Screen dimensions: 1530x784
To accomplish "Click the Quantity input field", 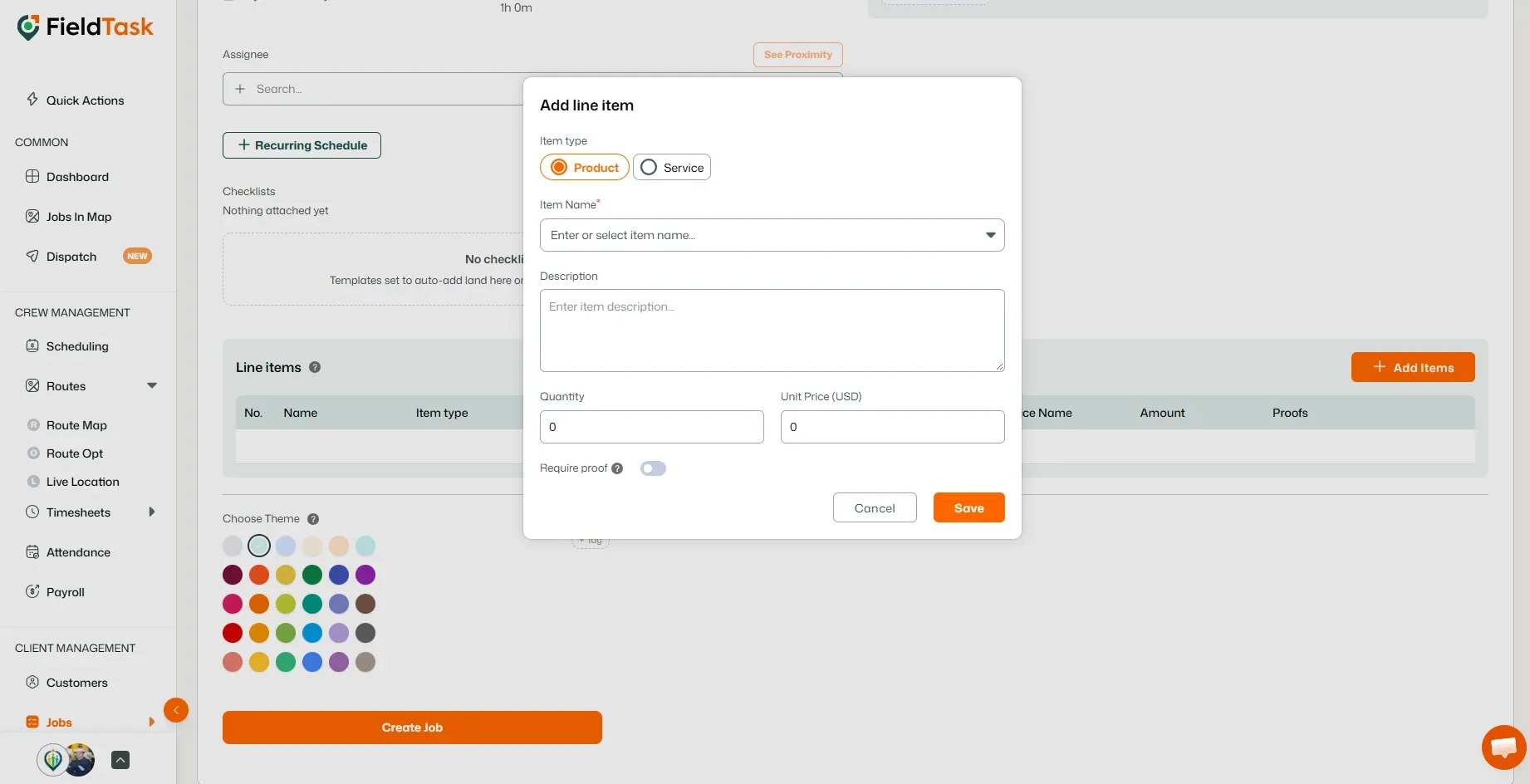I will coord(652,427).
